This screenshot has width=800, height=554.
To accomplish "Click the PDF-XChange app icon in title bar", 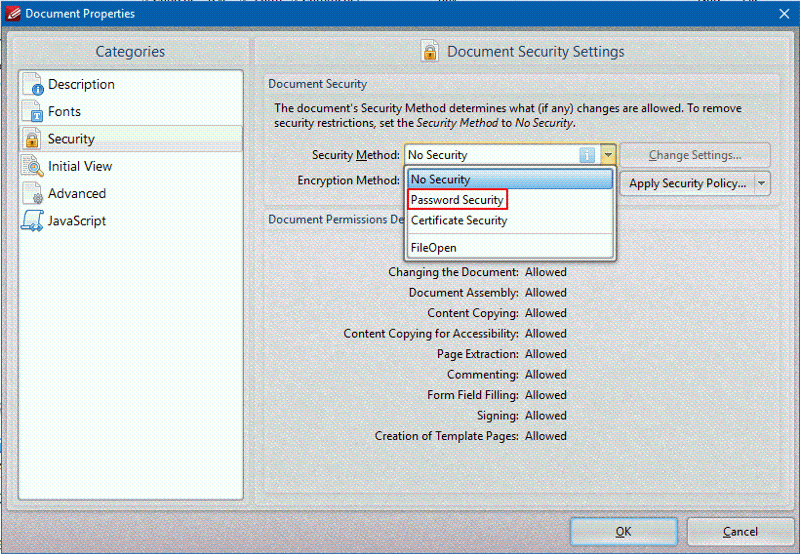I will click(12, 13).
